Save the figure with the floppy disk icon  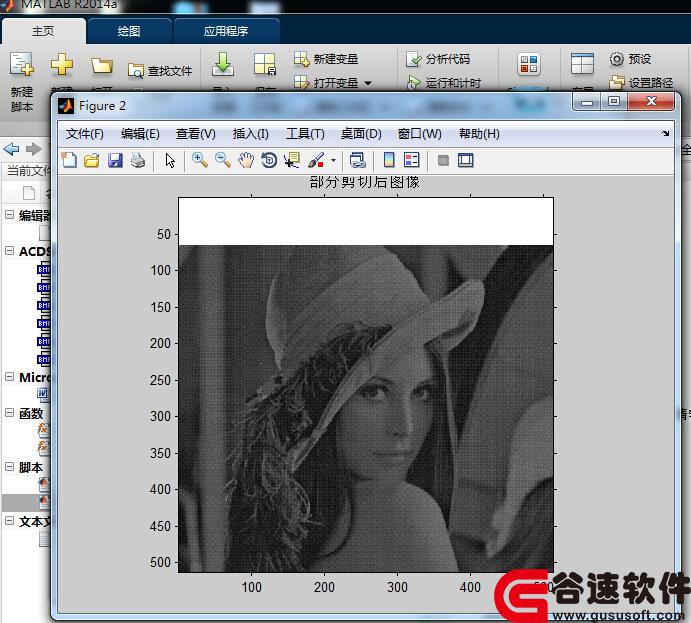pyautogui.click(x=115, y=160)
